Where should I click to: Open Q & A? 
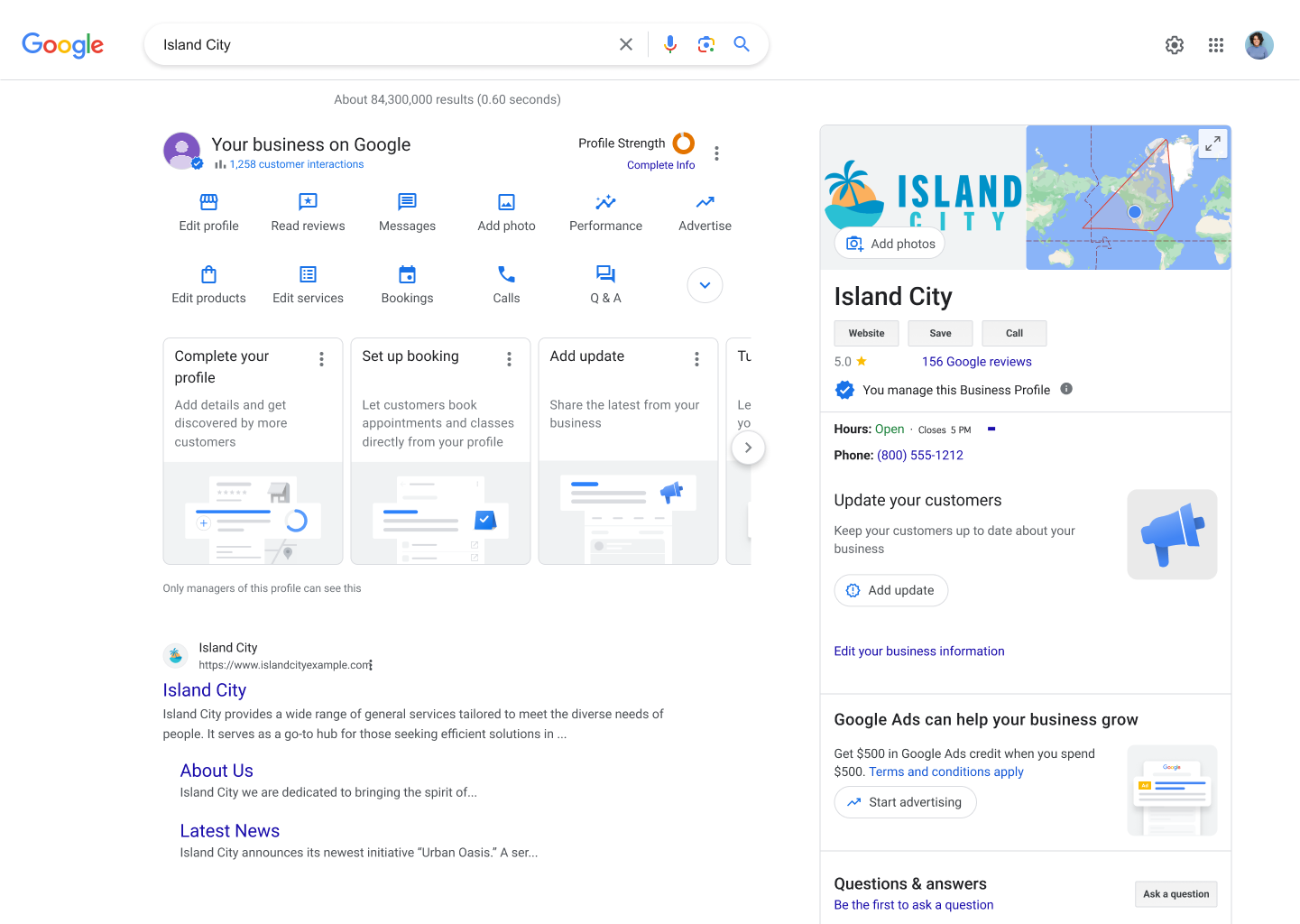(605, 285)
